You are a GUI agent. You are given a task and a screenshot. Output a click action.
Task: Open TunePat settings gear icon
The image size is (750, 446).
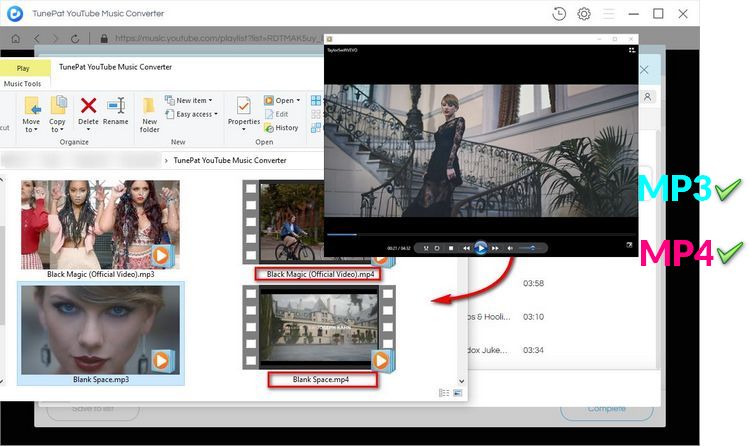pyautogui.click(x=584, y=14)
